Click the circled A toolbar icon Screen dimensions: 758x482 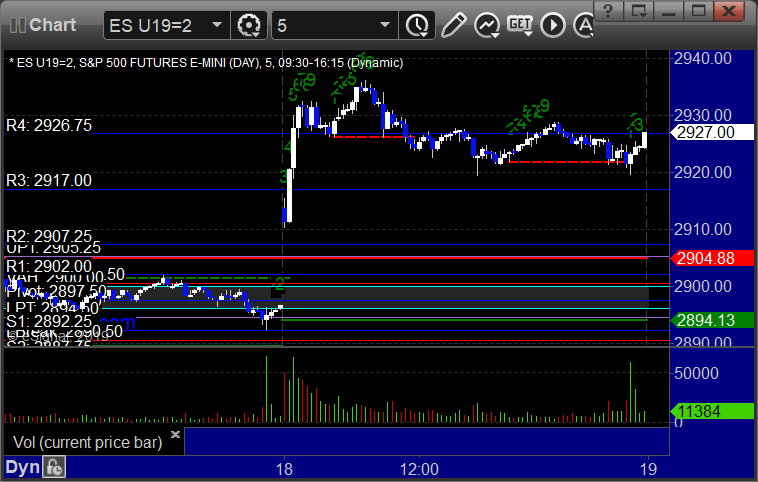584,25
